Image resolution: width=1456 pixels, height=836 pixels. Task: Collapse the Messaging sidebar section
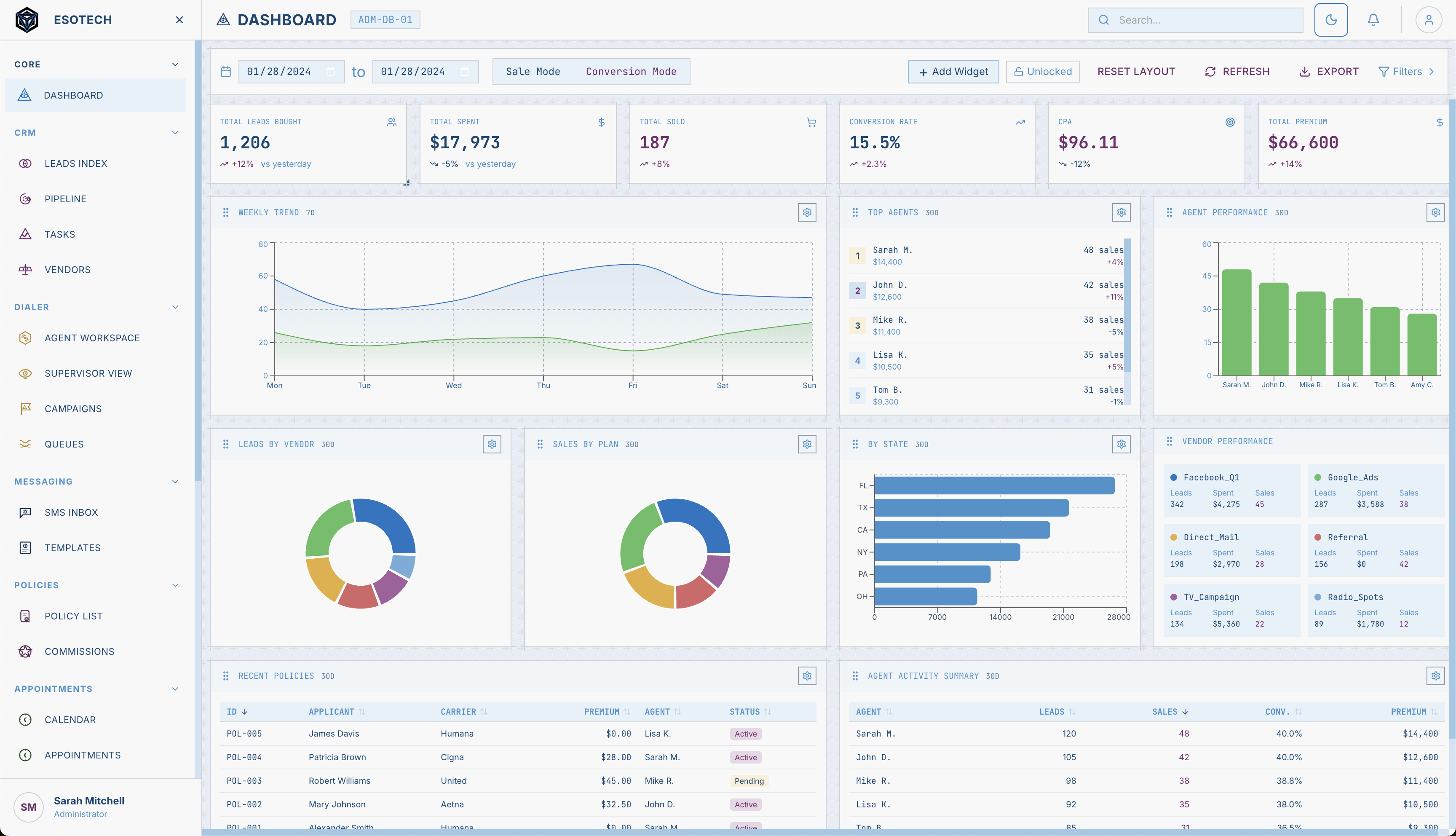[x=175, y=482]
